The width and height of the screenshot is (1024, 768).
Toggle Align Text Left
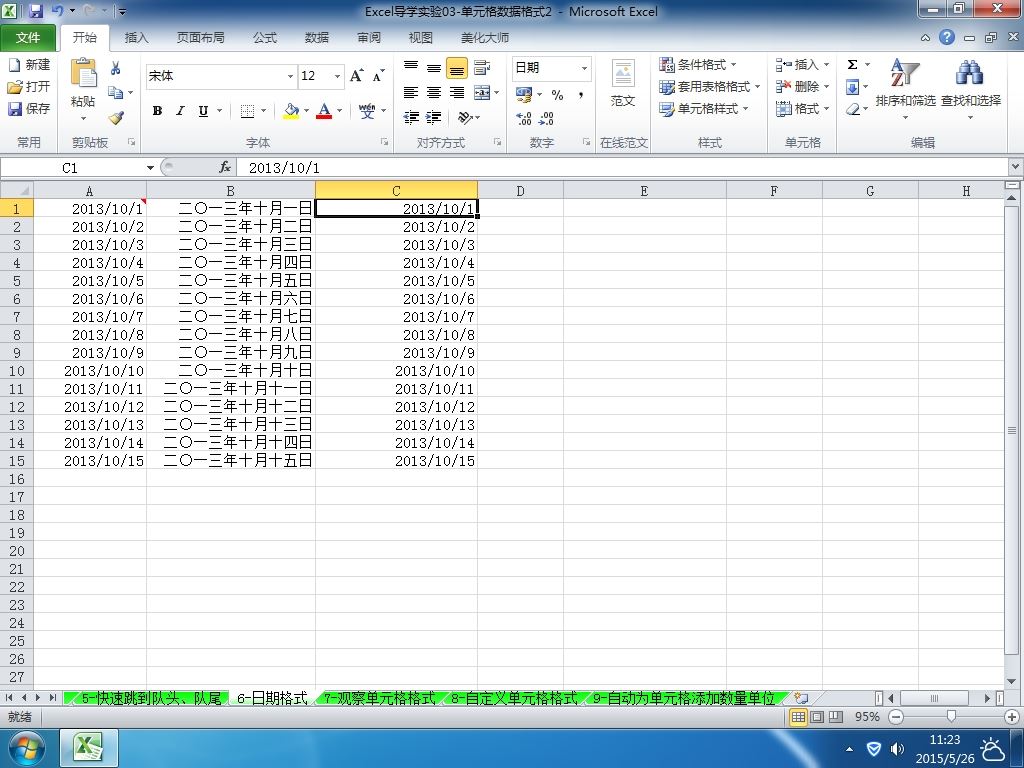point(411,93)
